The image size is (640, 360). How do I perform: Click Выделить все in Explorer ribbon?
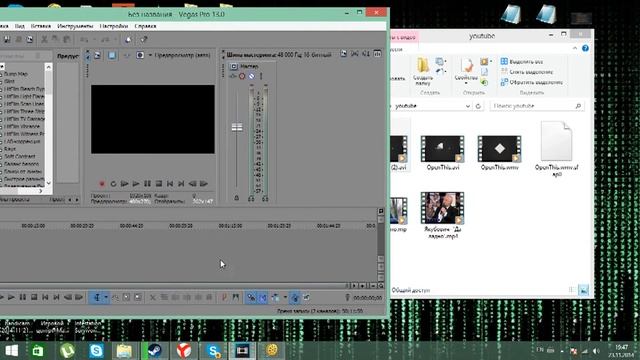tap(522, 62)
